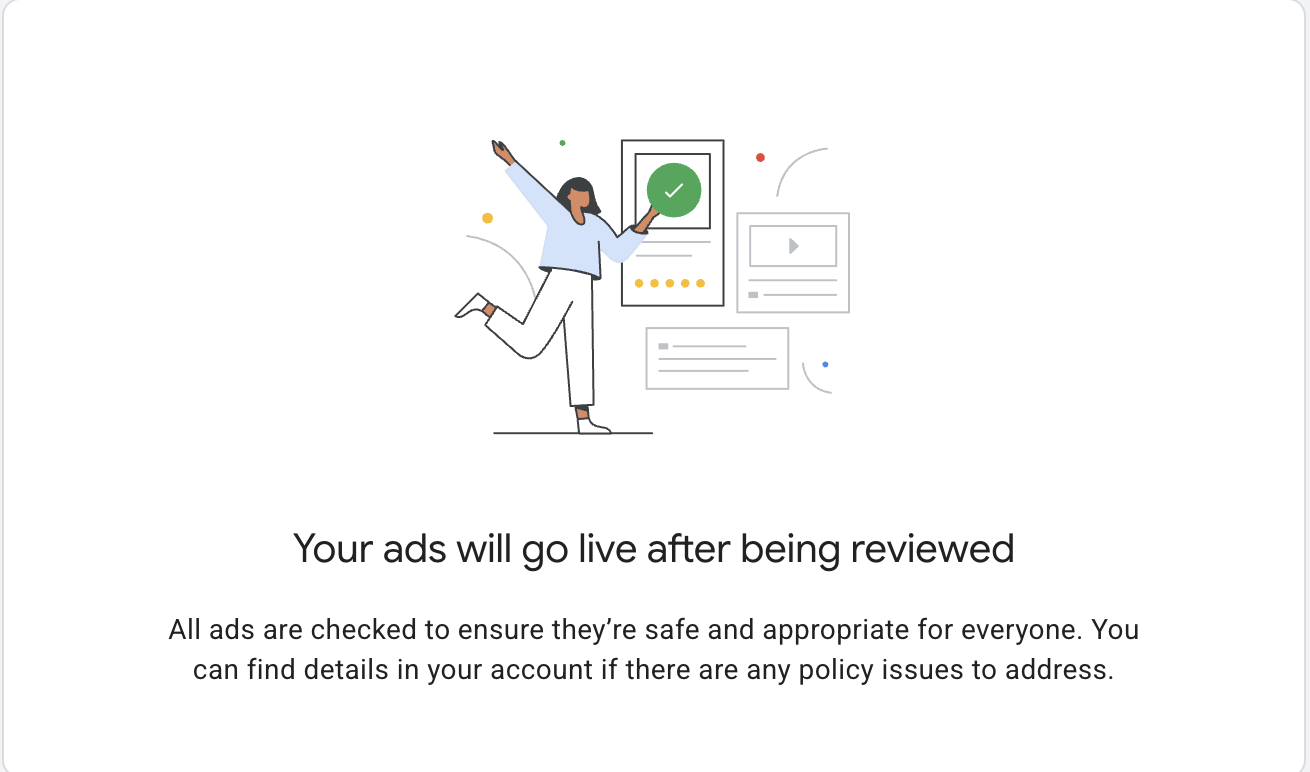Click the video ad card outline
The image size is (1310, 772).
[x=793, y=262]
